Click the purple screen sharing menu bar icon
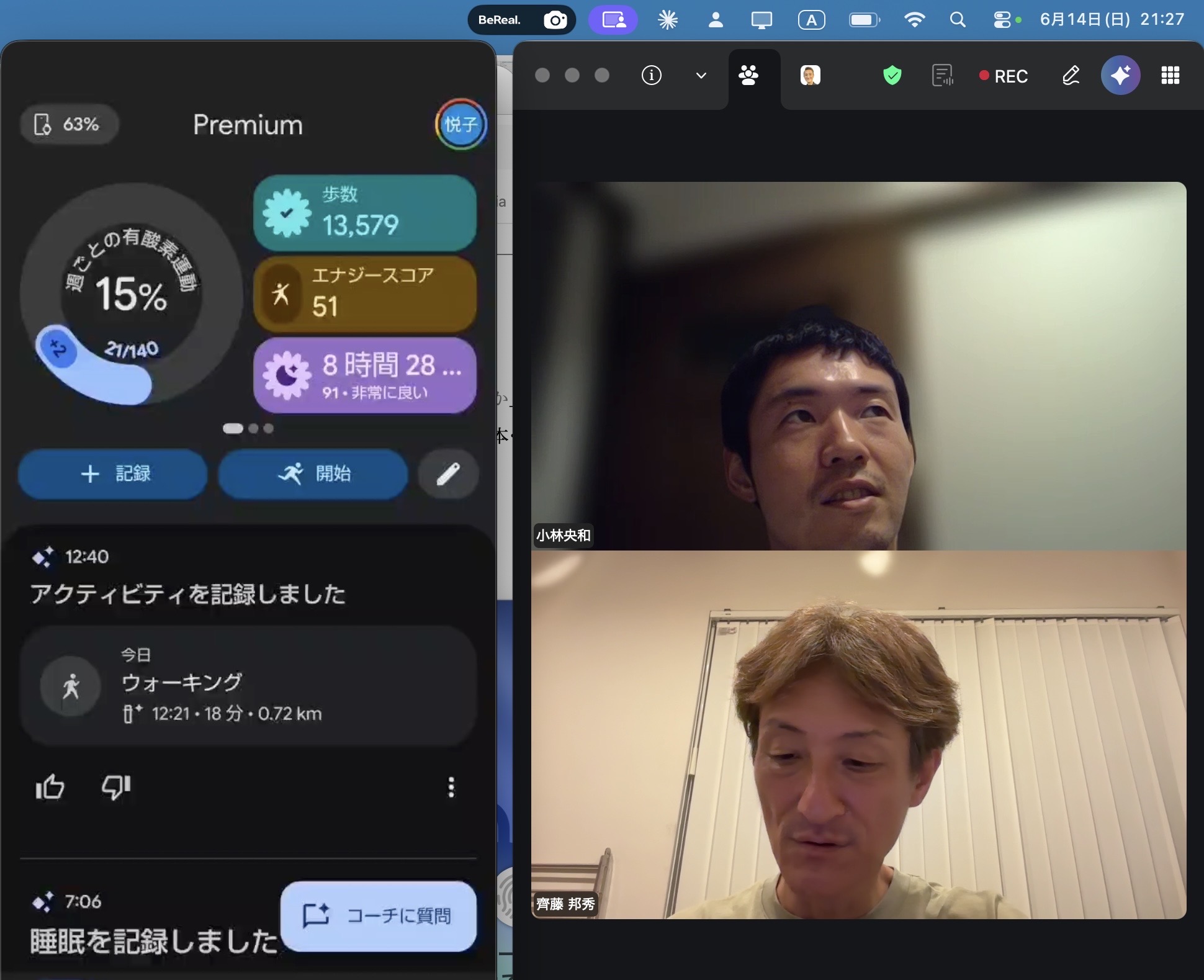 tap(613, 20)
